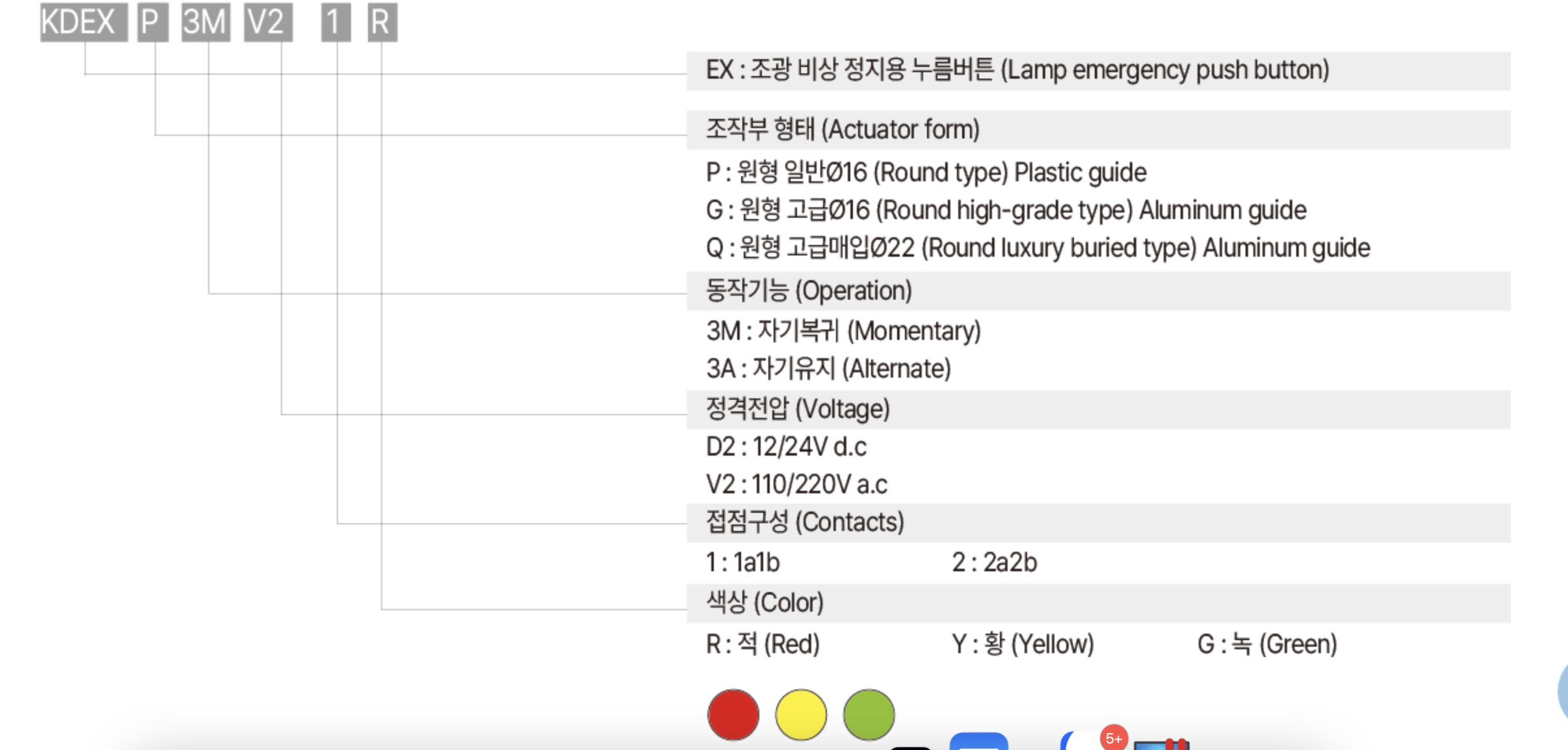Click the KDEX code box
The image size is (1568, 750).
pyautogui.click(x=84, y=22)
